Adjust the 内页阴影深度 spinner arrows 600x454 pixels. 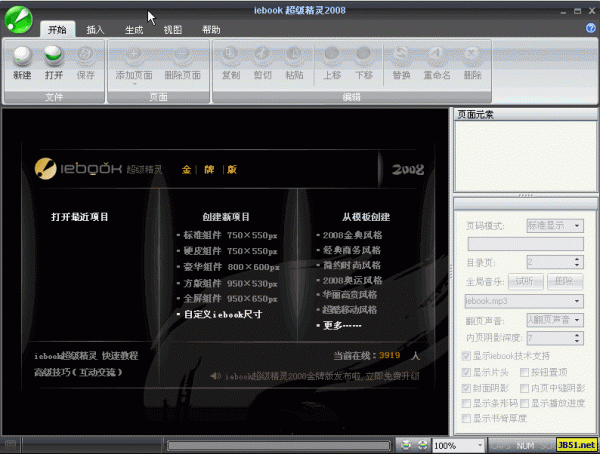(x=577, y=338)
